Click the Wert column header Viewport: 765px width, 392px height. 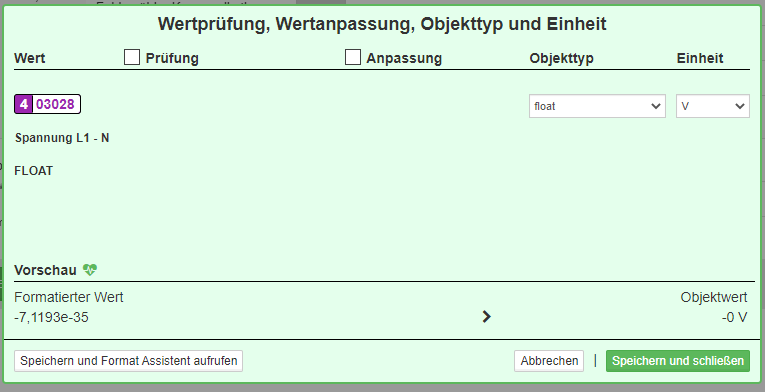[x=30, y=58]
